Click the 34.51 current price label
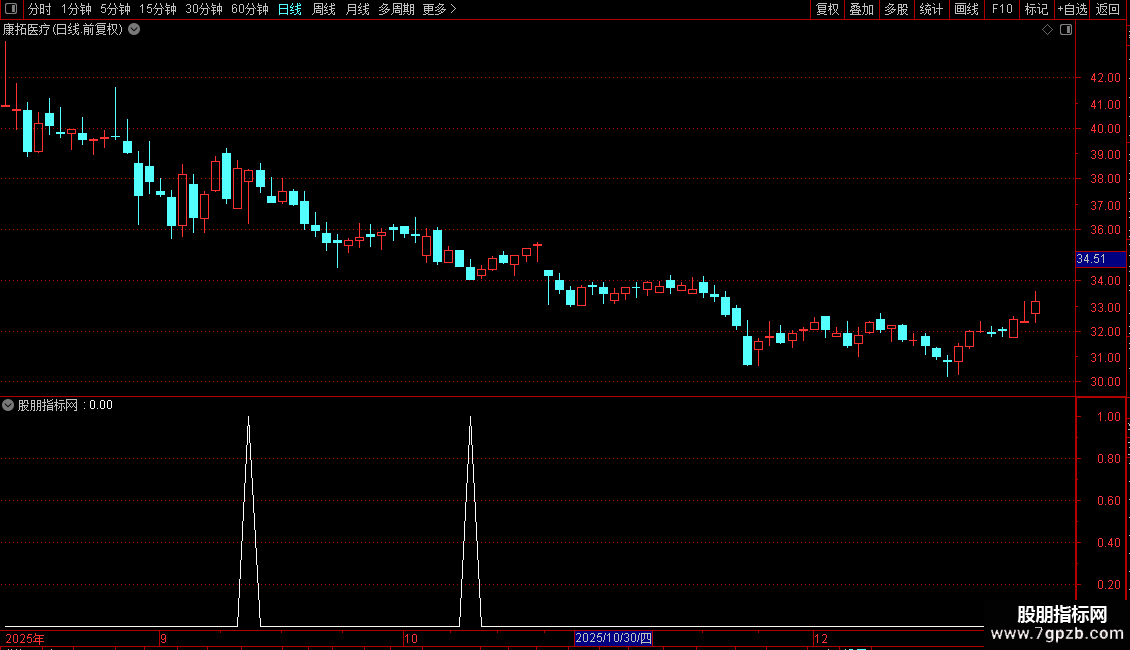Viewport: 1130px width, 650px height. tap(1100, 259)
